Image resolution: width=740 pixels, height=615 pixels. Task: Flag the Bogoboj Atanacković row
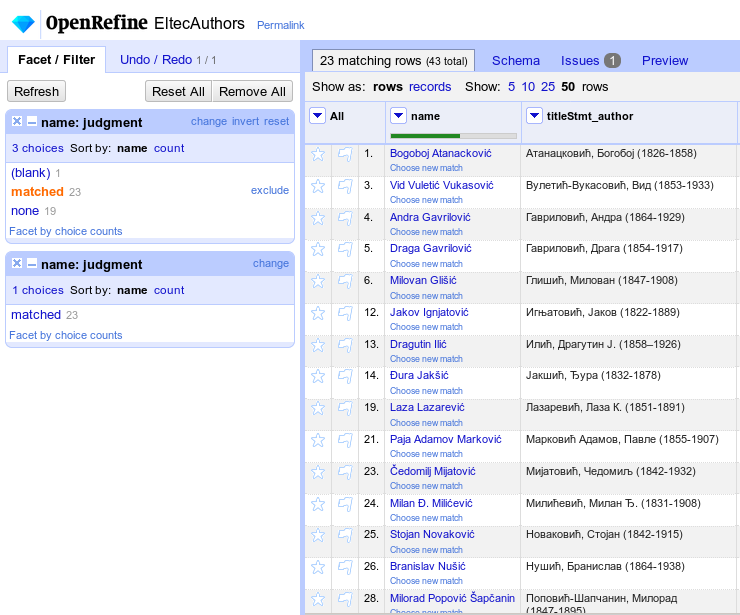tap(345, 154)
